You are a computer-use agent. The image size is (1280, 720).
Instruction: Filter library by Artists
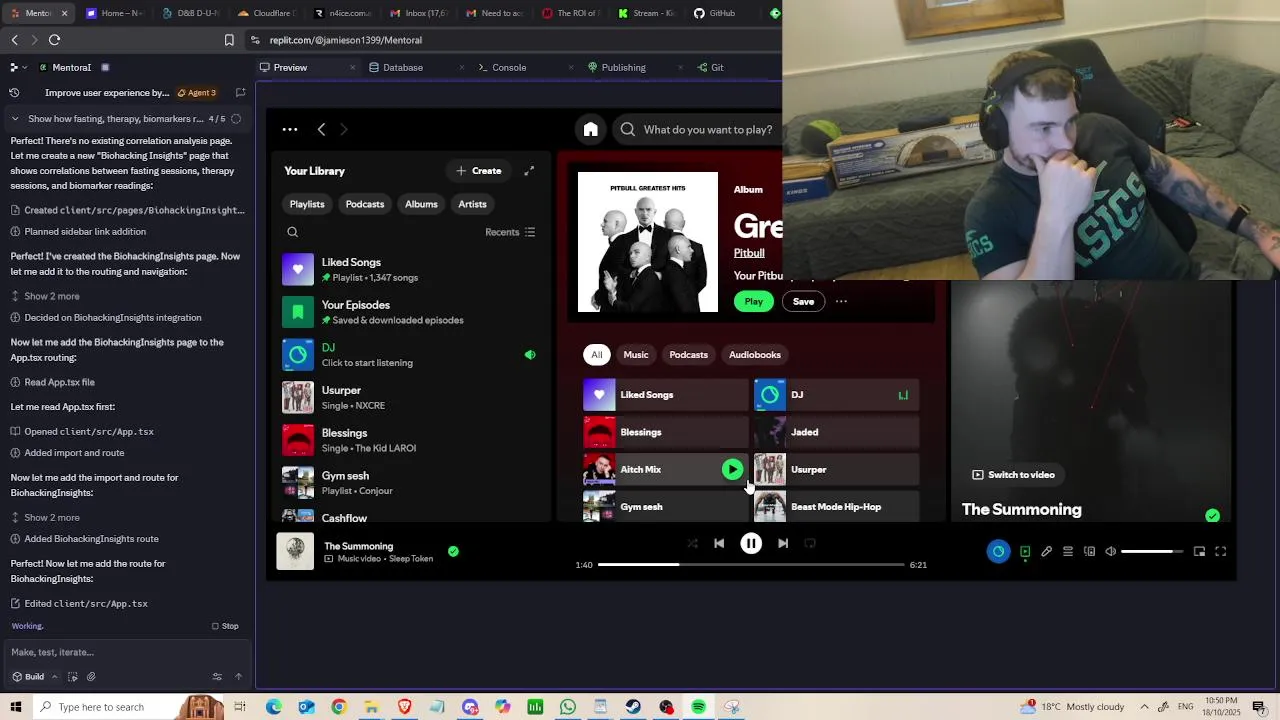tap(472, 204)
